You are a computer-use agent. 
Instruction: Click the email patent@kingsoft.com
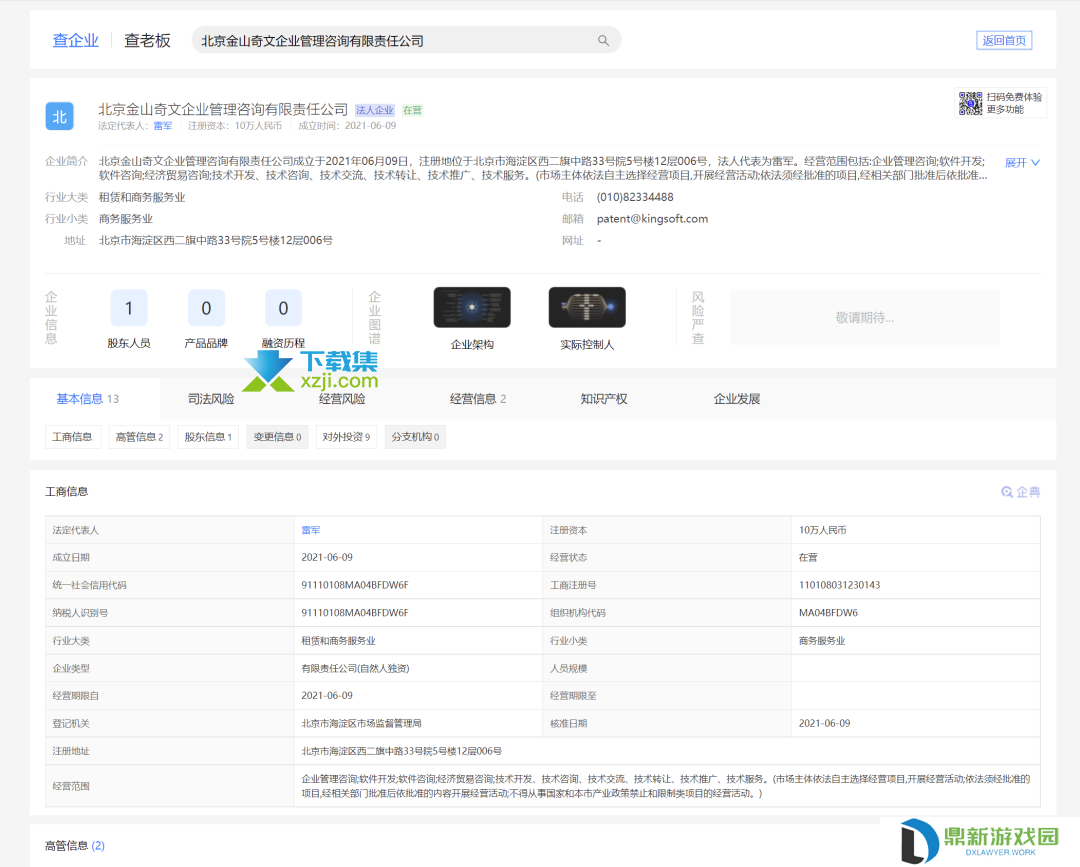(652, 218)
